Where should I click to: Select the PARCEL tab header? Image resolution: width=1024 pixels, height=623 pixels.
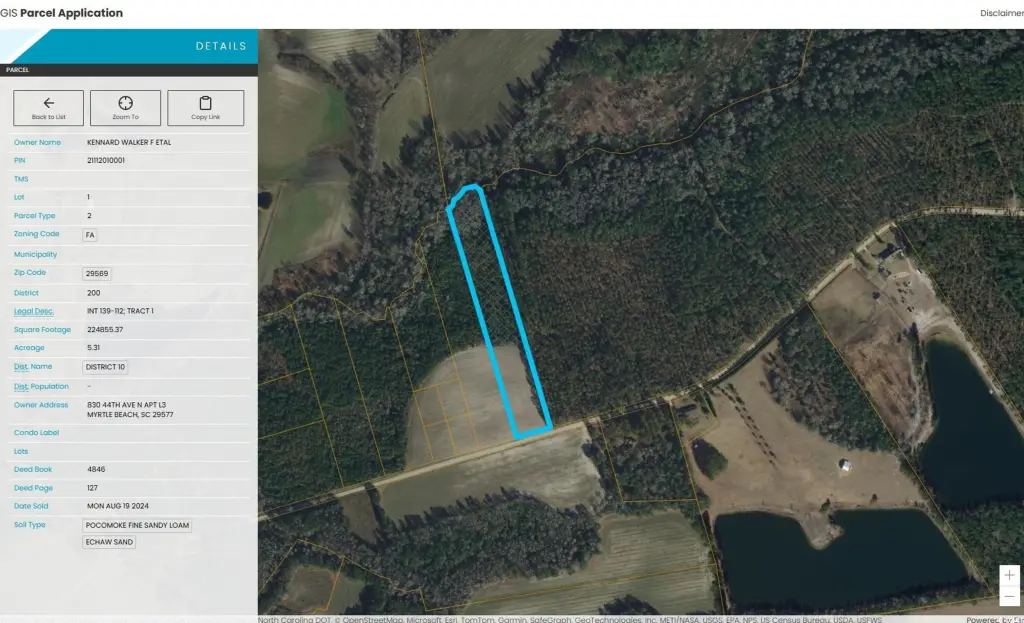click(x=18, y=70)
